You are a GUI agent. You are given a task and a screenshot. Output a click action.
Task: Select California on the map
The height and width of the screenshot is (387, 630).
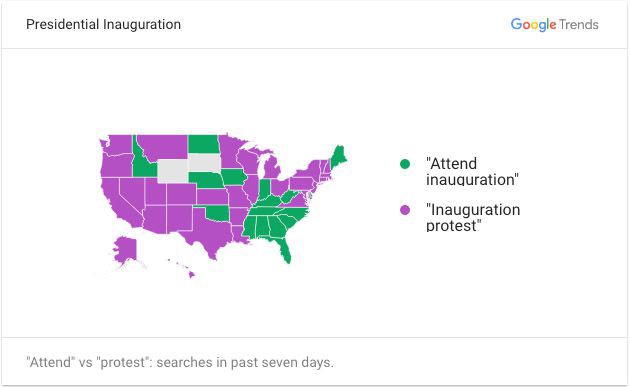pyautogui.click(x=119, y=203)
